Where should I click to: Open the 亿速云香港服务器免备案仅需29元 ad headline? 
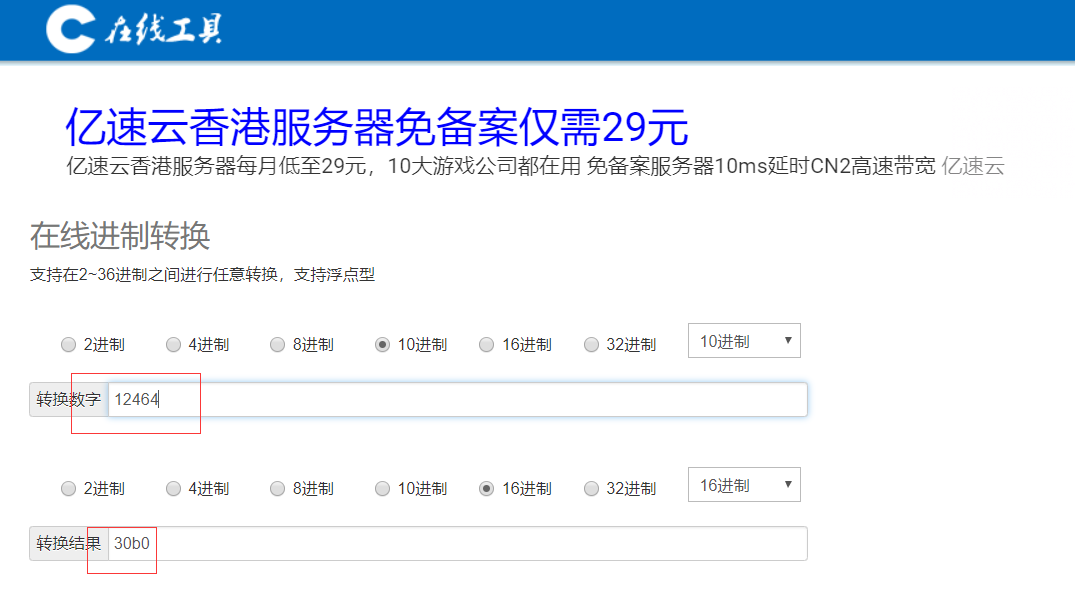376,128
